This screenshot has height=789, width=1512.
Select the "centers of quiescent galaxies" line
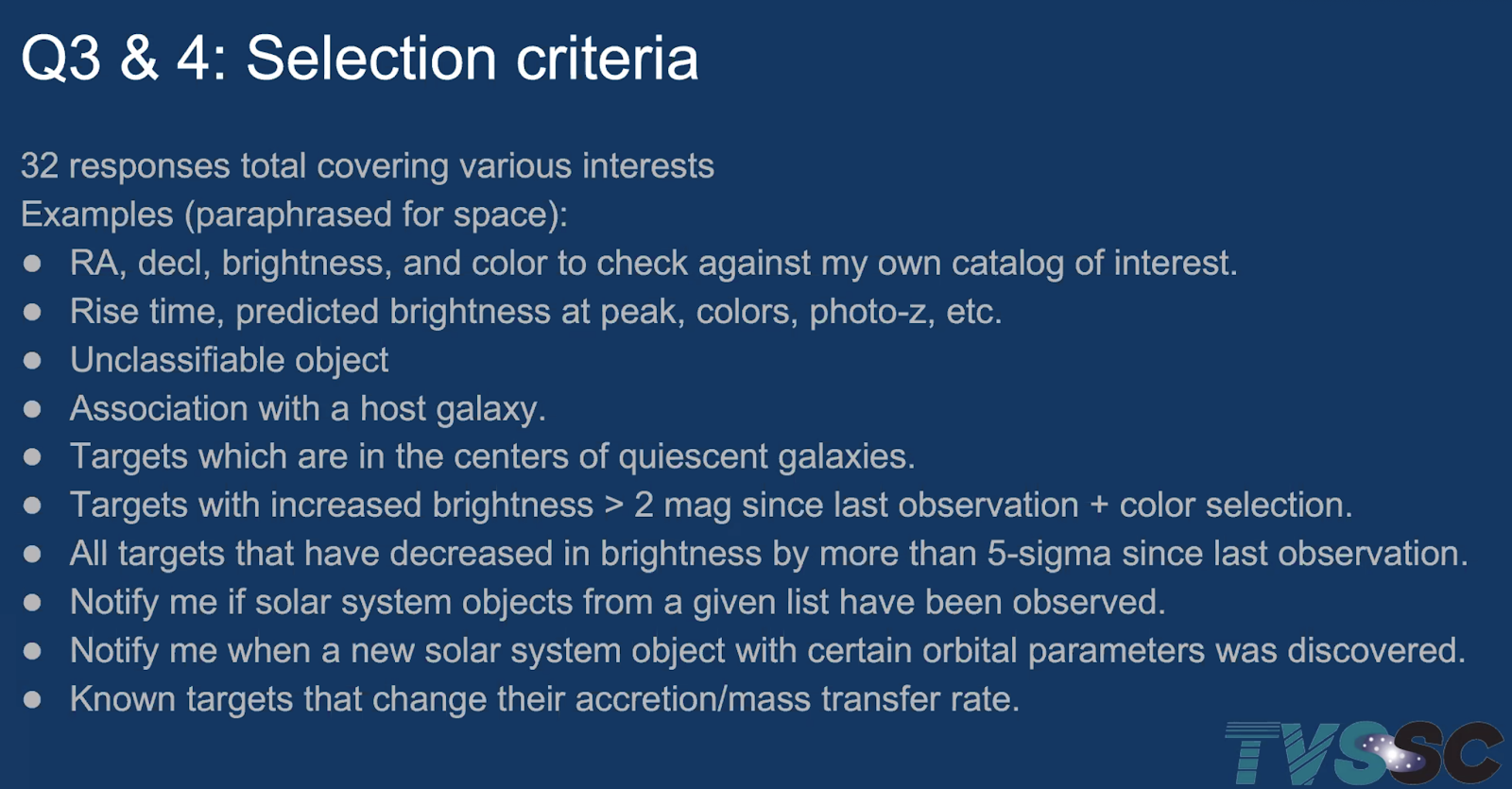click(491, 456)
